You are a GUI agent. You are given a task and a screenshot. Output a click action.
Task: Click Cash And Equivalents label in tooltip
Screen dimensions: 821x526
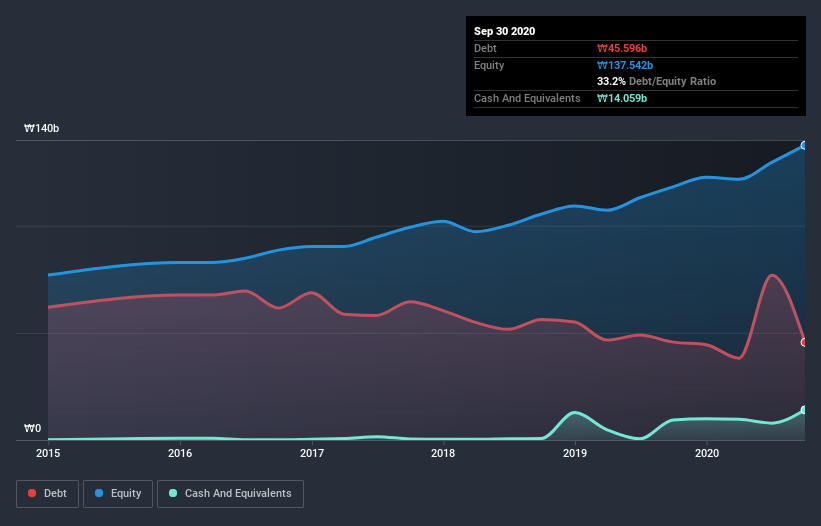click(x=527, y=98)
